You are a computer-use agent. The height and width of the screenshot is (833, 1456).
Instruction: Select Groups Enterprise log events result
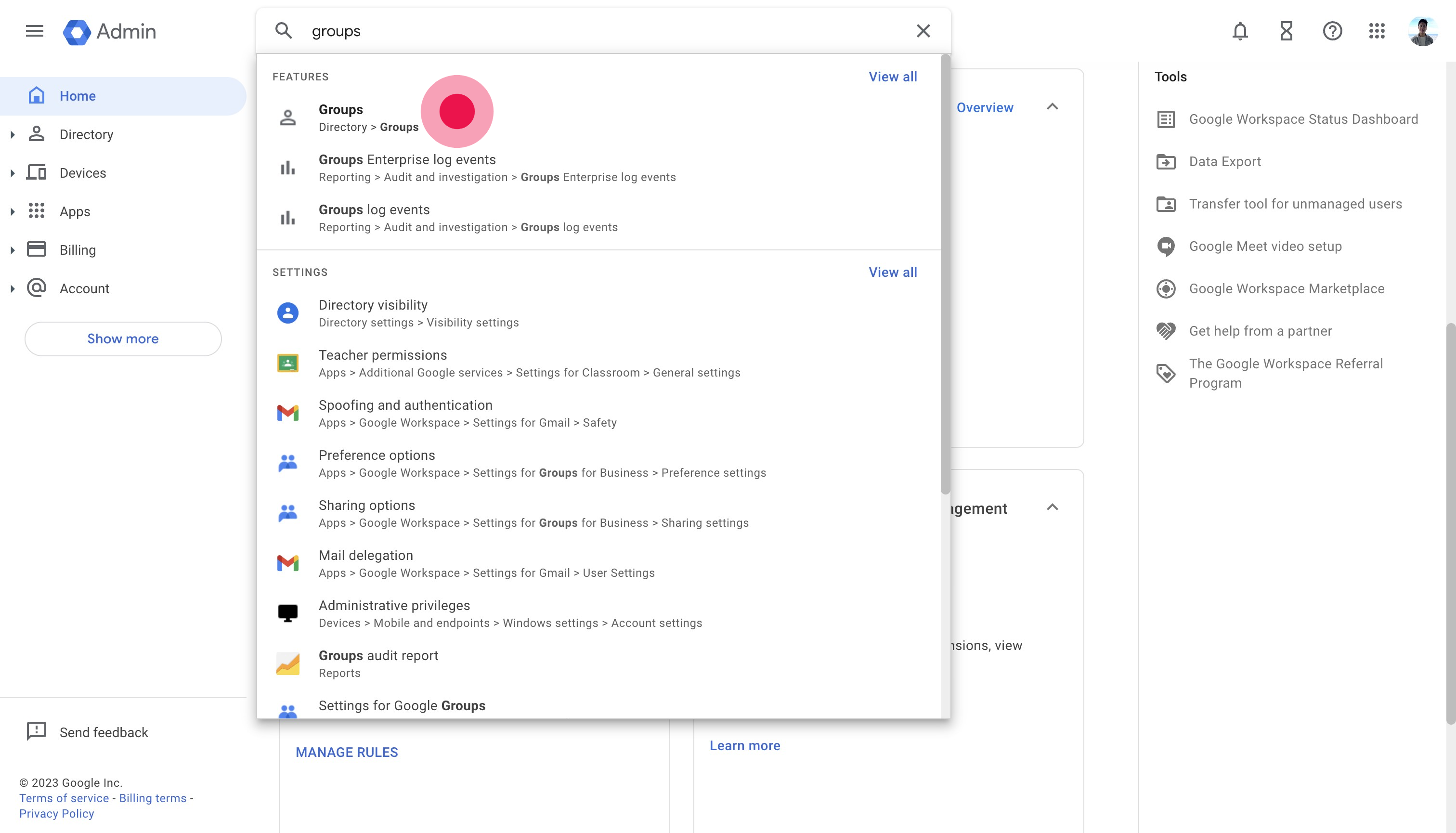[598, 168]
